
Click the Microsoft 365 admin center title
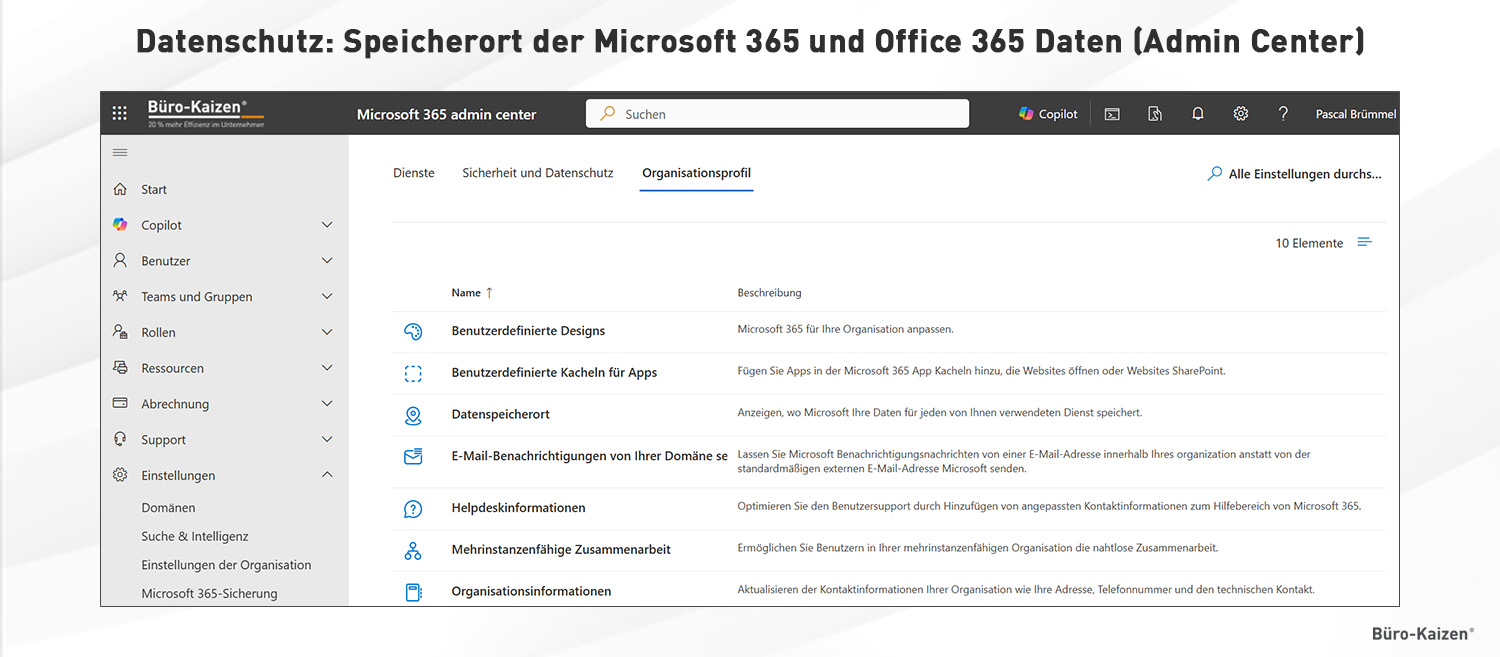pyautogui.click(x=446, y=115)
